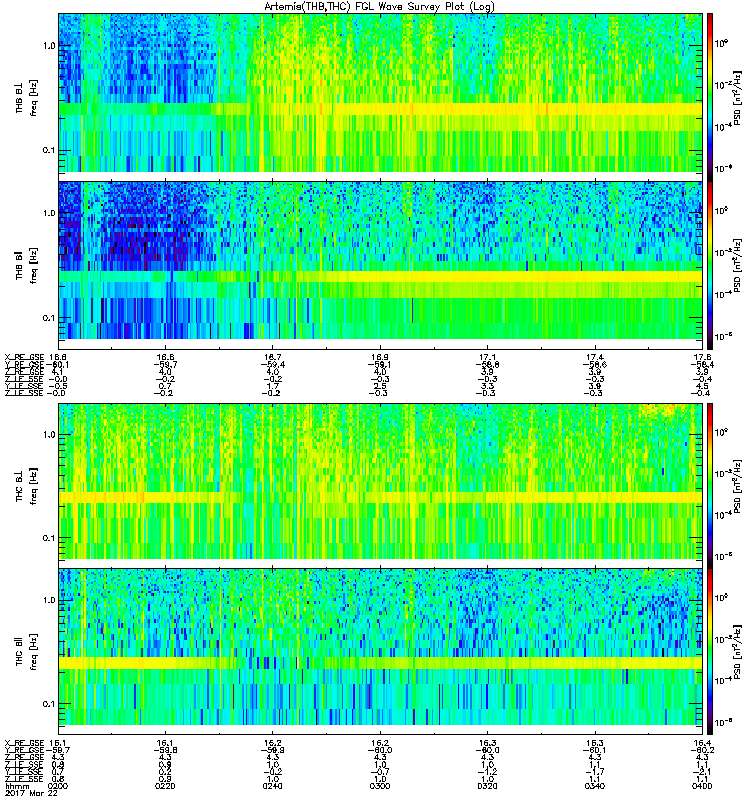Click the '1.0' frequency tick of THC B∥ panel
The width and height of the screenshot is (750, 800).
pyautogui.click(x=49, y=600)
